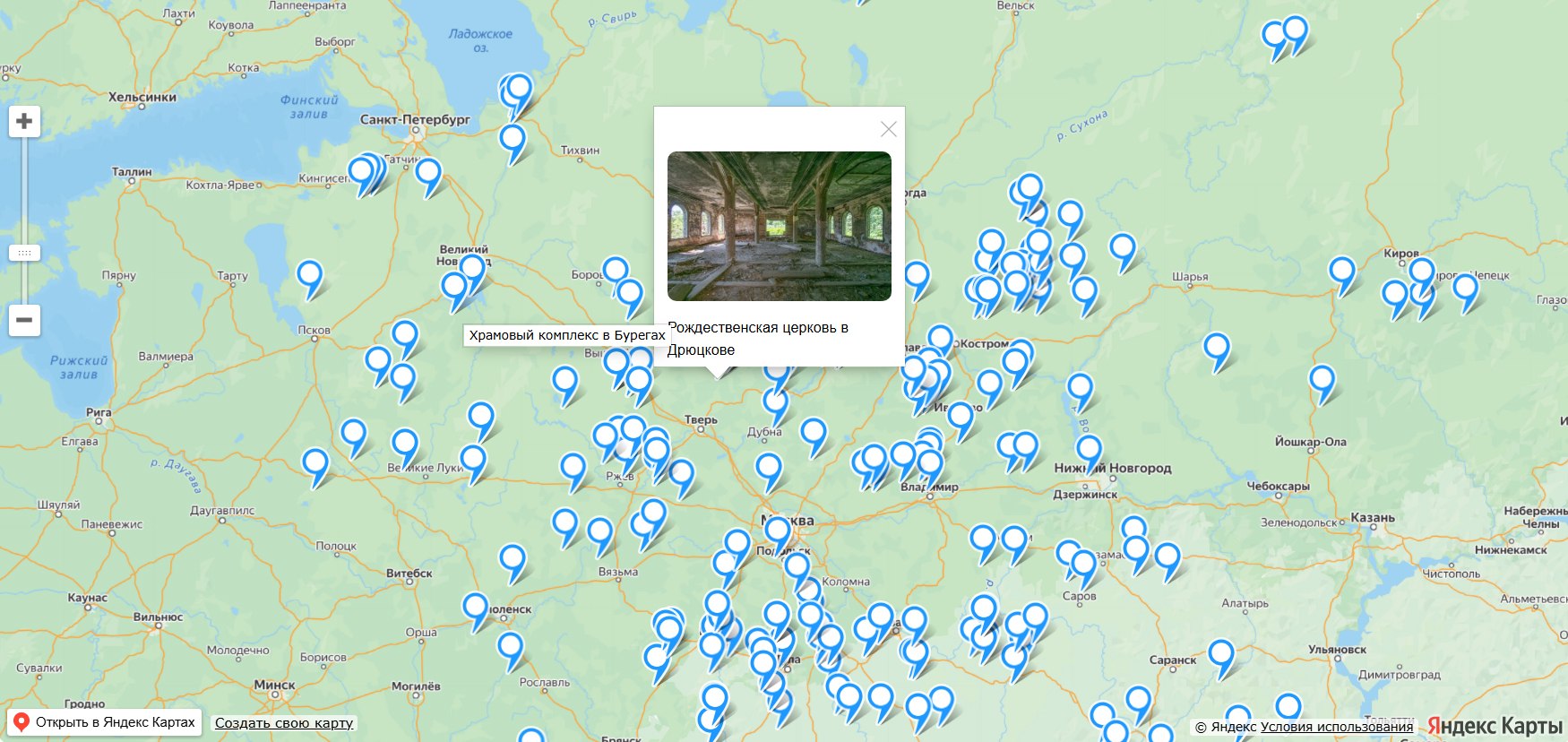This screenshot has width=1568, height=742.
Task: Close the Рождественская церковь popup
Action: (x=888, y=129)
